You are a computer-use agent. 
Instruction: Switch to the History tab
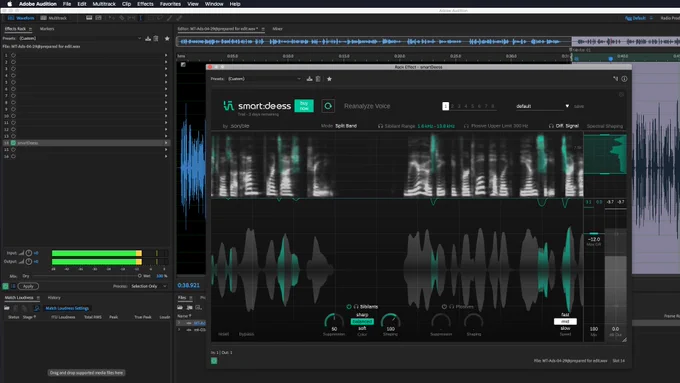pyautogui.click(x=54, y=298)
